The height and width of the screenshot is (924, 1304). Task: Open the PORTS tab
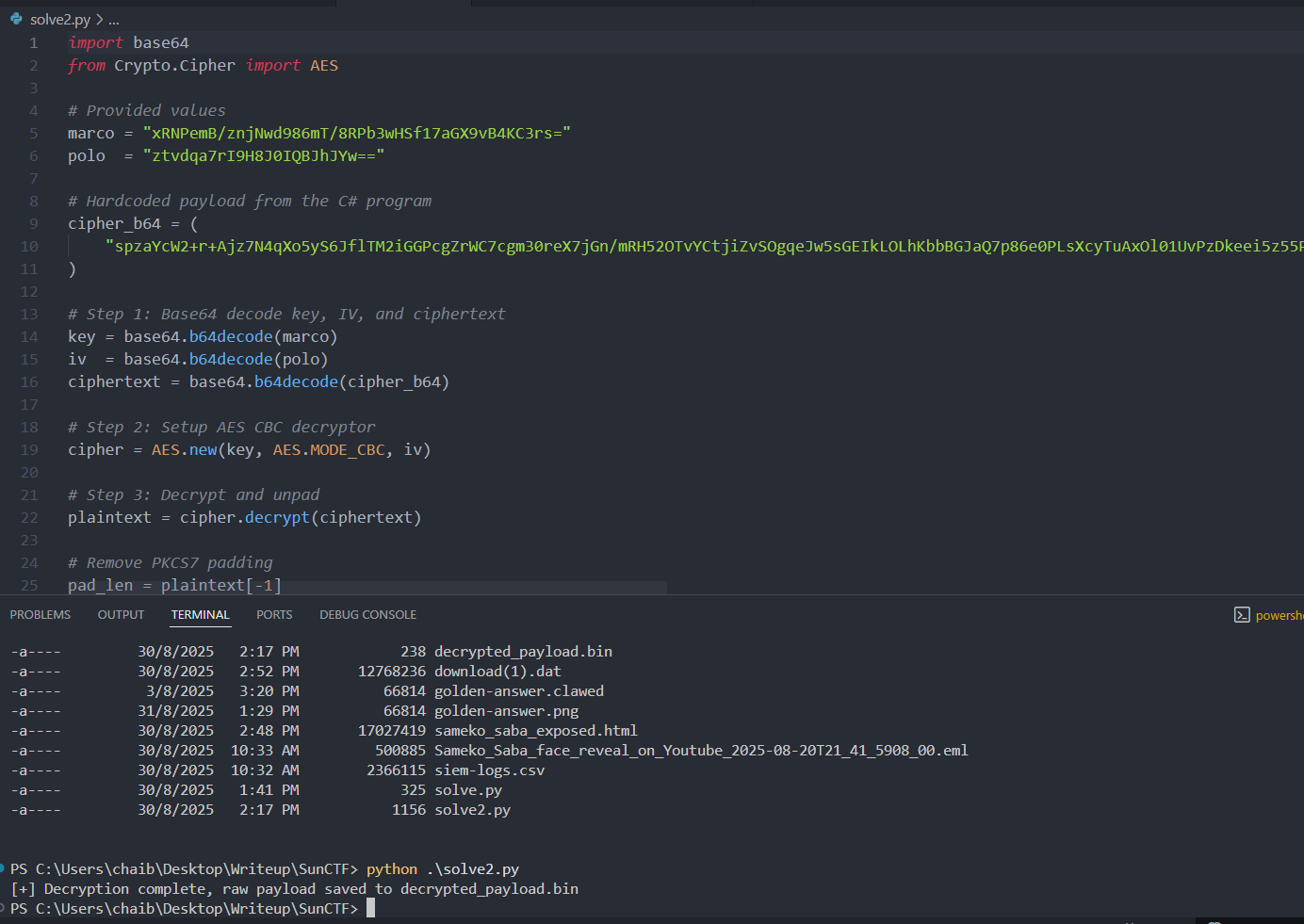[274, 615]
